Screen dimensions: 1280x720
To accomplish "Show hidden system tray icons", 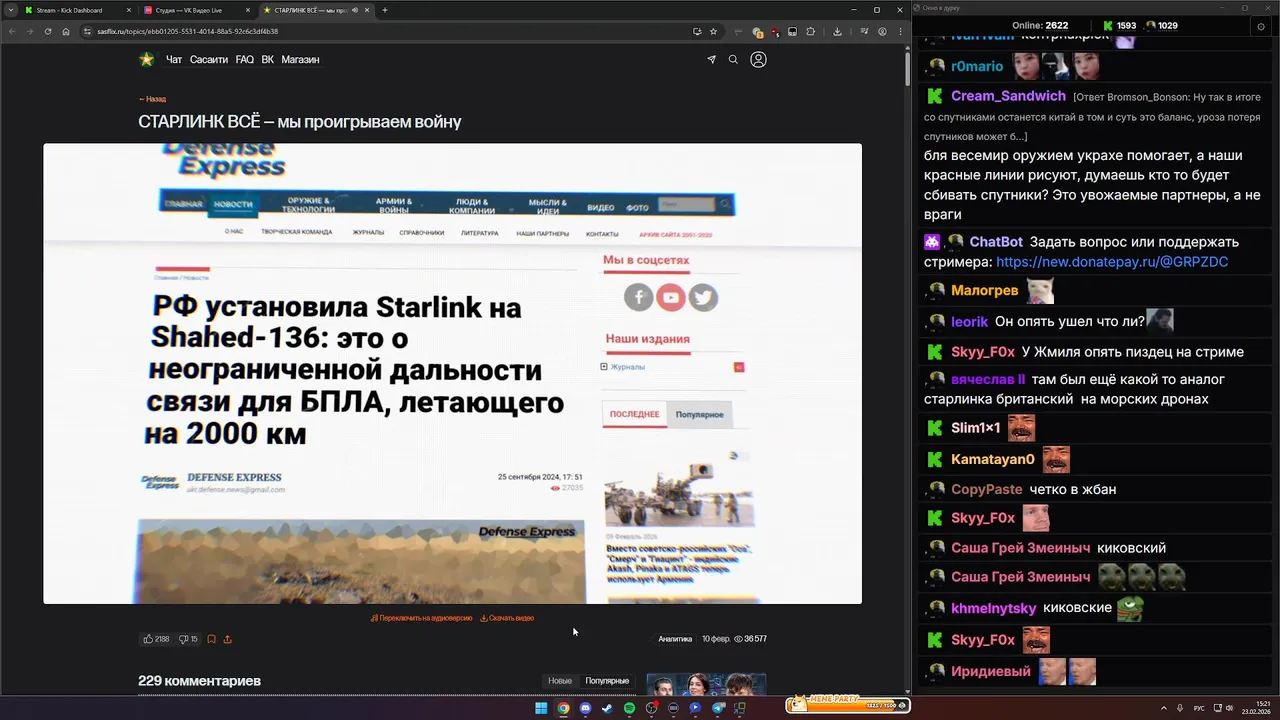I will (x=1164, y=708).
